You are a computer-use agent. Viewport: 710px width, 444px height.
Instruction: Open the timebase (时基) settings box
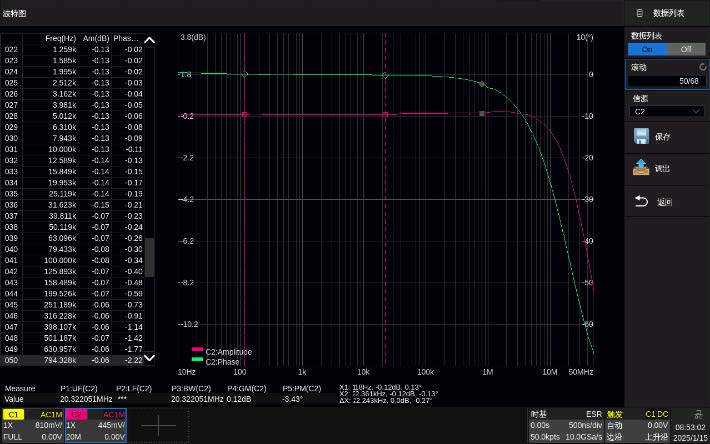(566, 425)
